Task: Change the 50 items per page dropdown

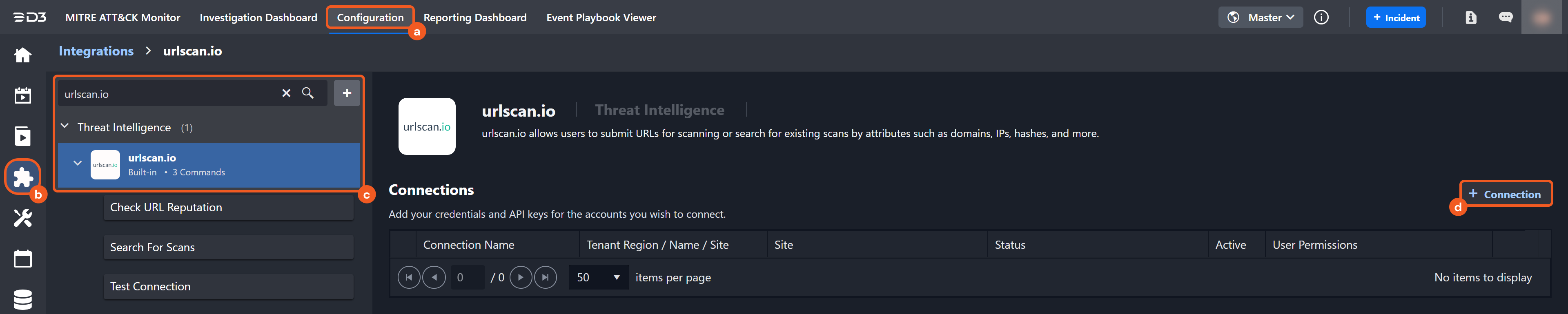Action: click(598, 278)
